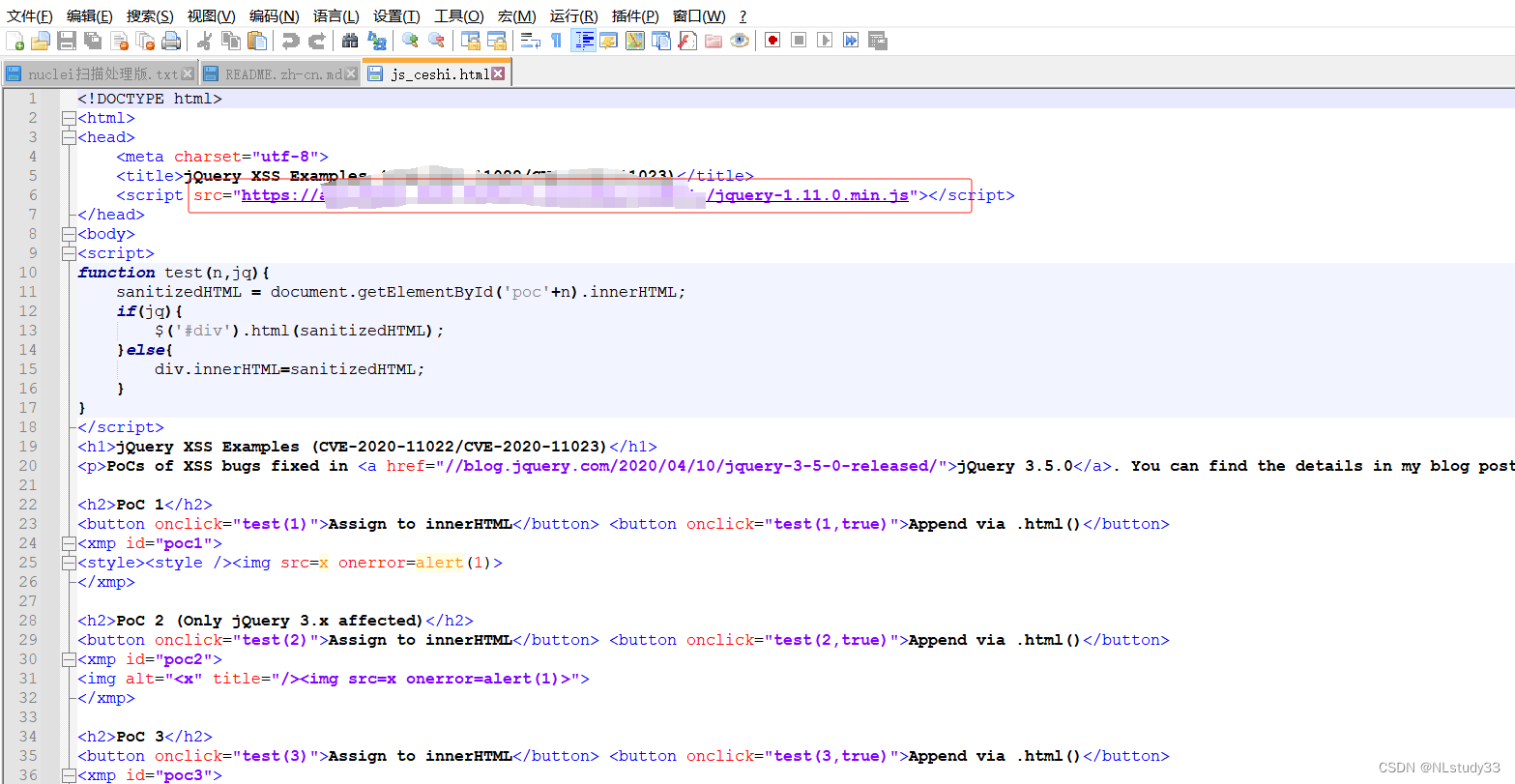Close the nuclei扫描处理版.txt tab
Screen dimensions: 1515x784
[188, 74]
